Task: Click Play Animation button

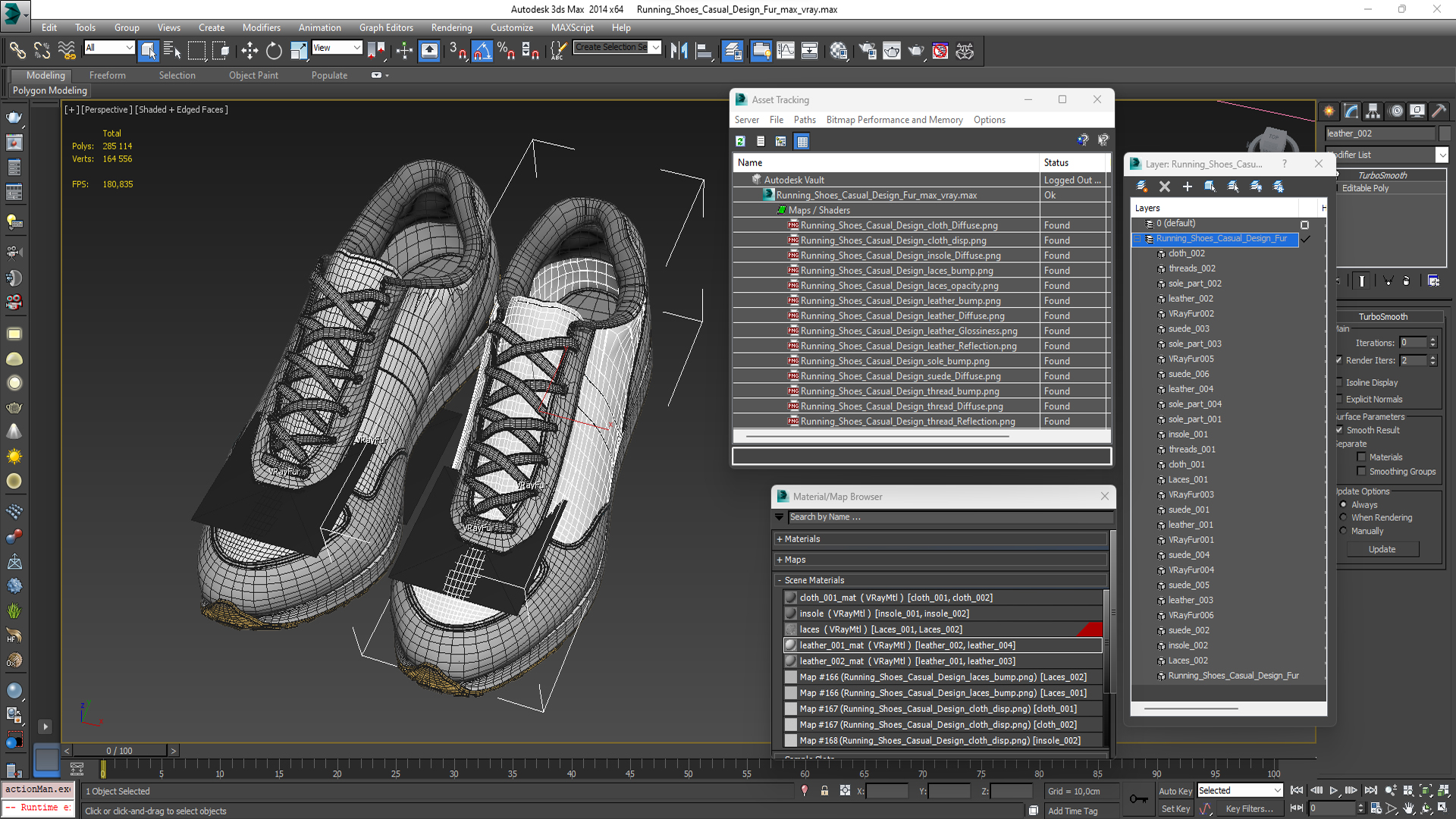Action: (x=1334, y=791)
